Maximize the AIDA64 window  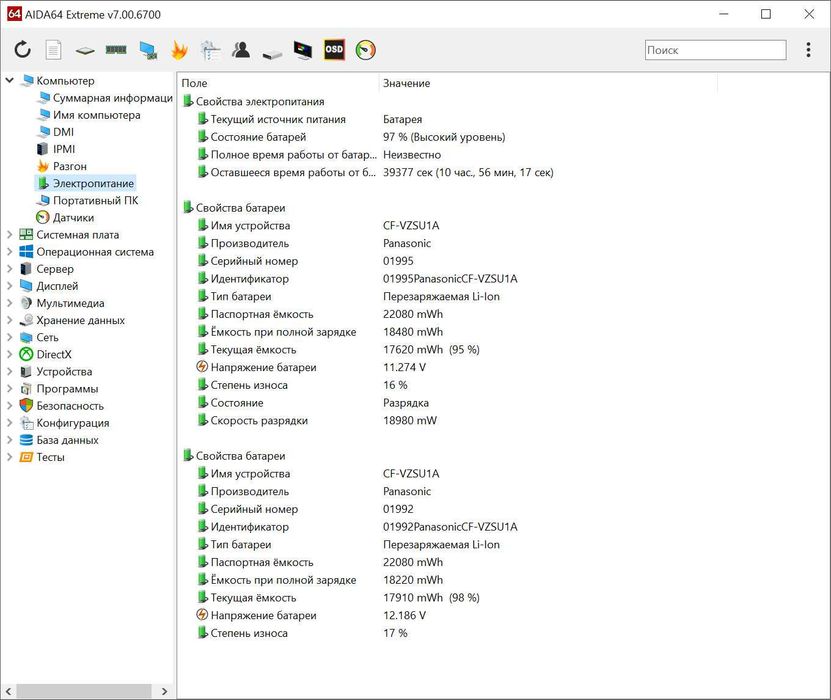point(766,14)
